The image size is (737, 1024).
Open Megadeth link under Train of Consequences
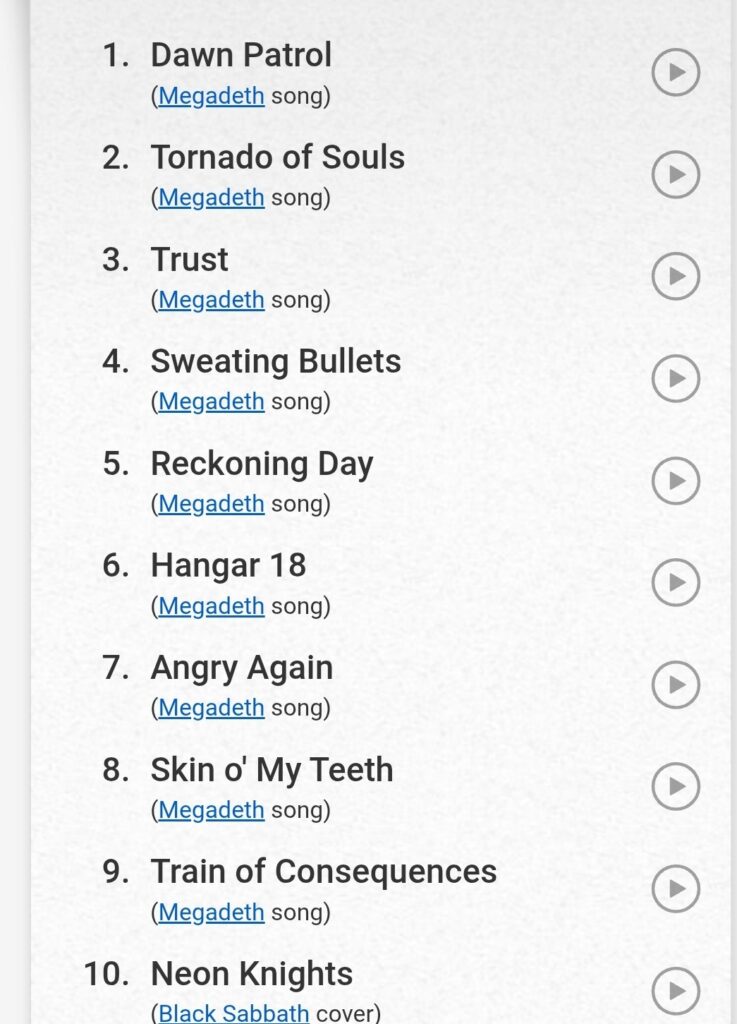click(211, 912)
